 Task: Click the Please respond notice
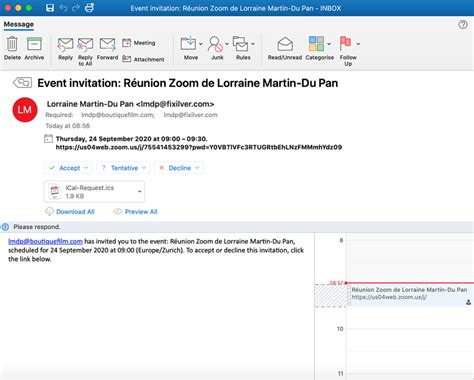(37, 227)
